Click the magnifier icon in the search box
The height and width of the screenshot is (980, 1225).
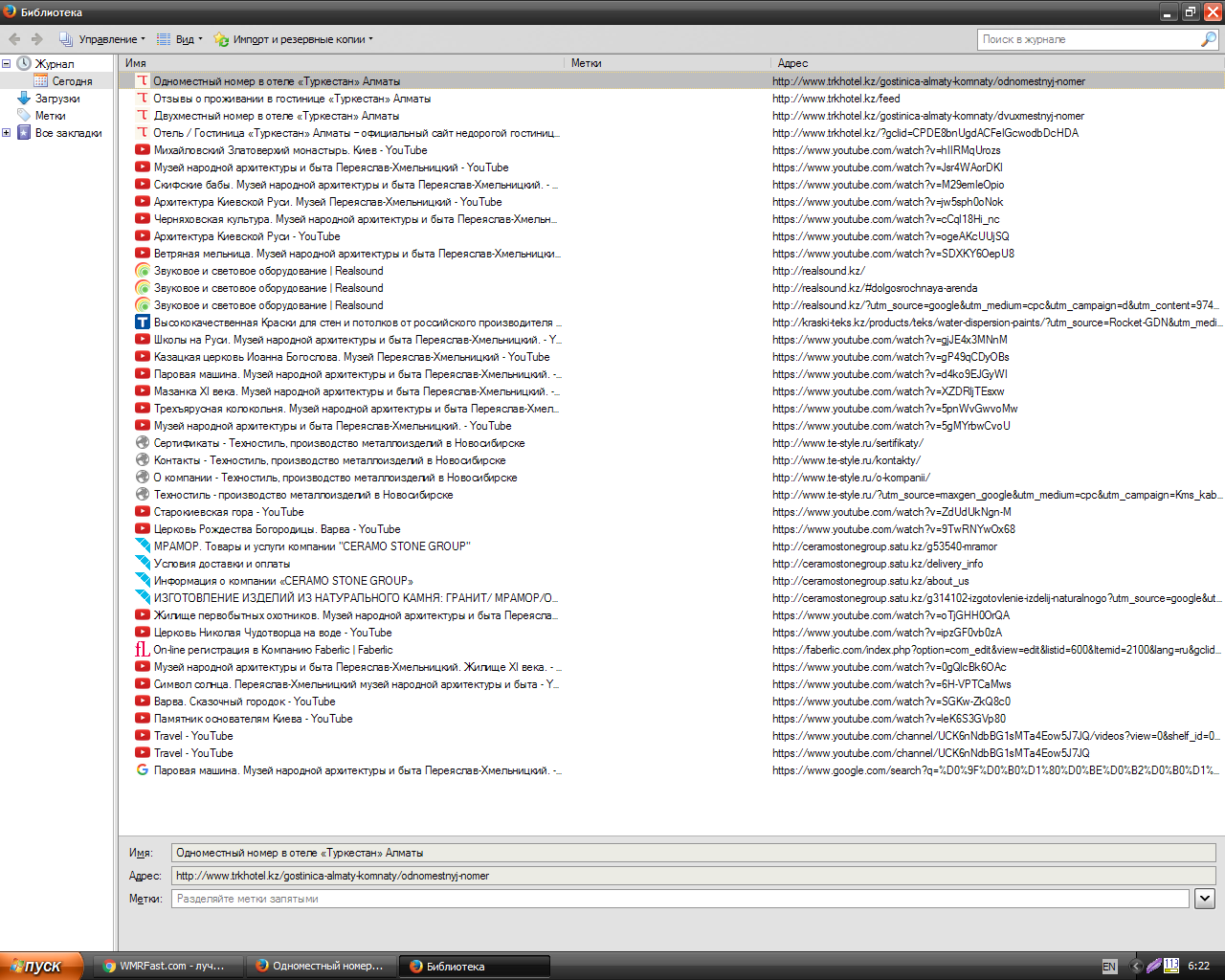point(1209,39)
